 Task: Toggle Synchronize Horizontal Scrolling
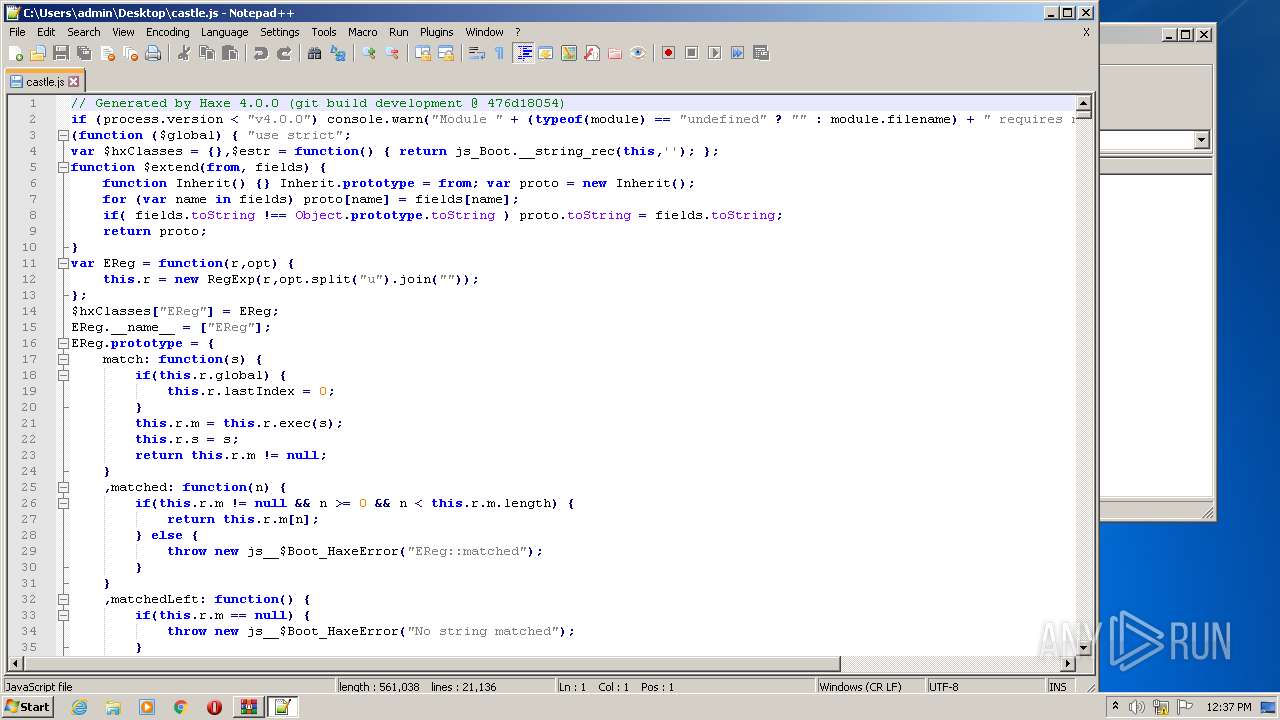pos(446,53)
